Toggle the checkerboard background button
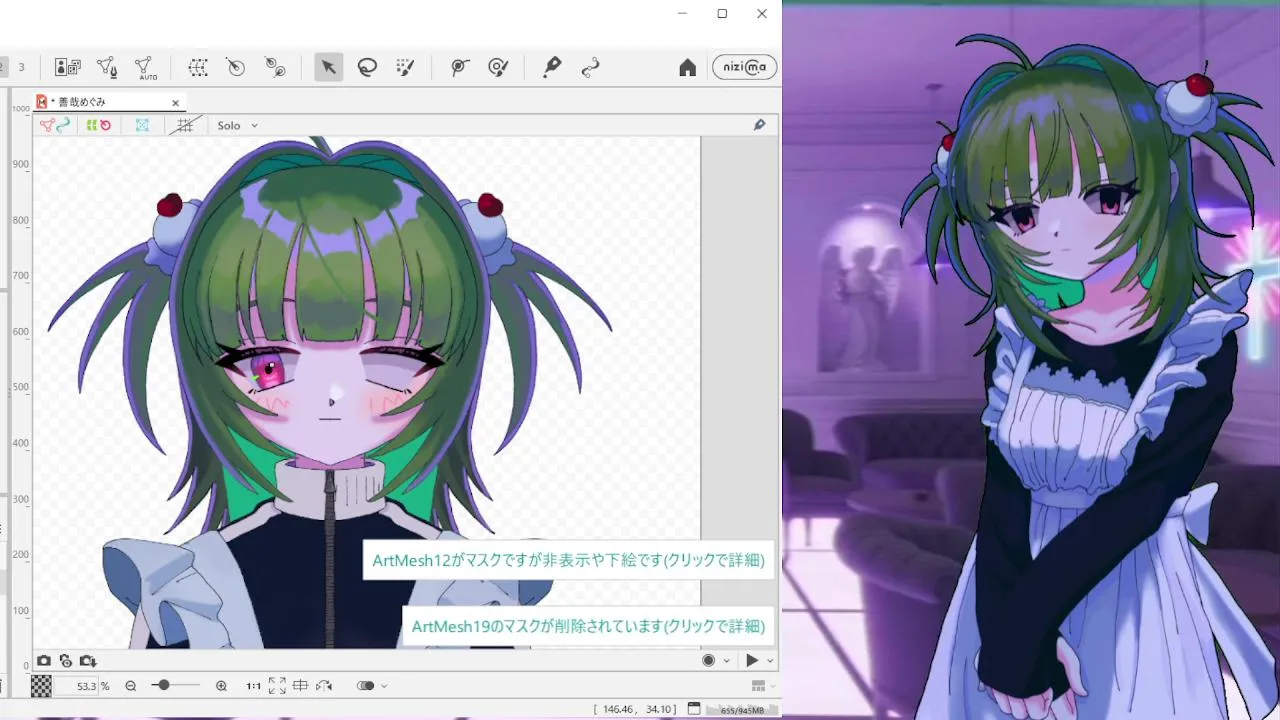Image resolution: width=1280 pixels, height=720 pixels. pyautogui.click(x=41, y=686)
